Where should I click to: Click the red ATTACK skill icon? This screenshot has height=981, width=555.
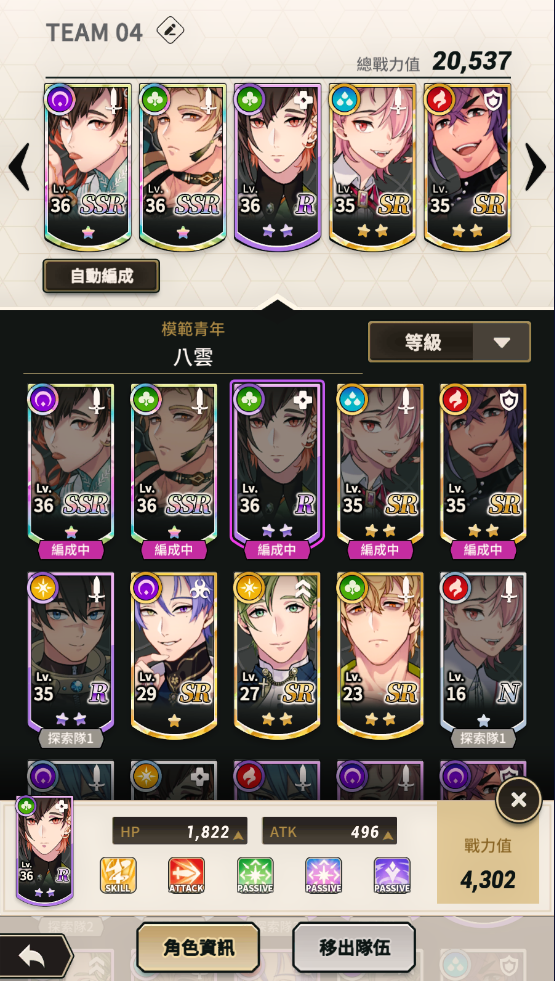click(186, 875)
